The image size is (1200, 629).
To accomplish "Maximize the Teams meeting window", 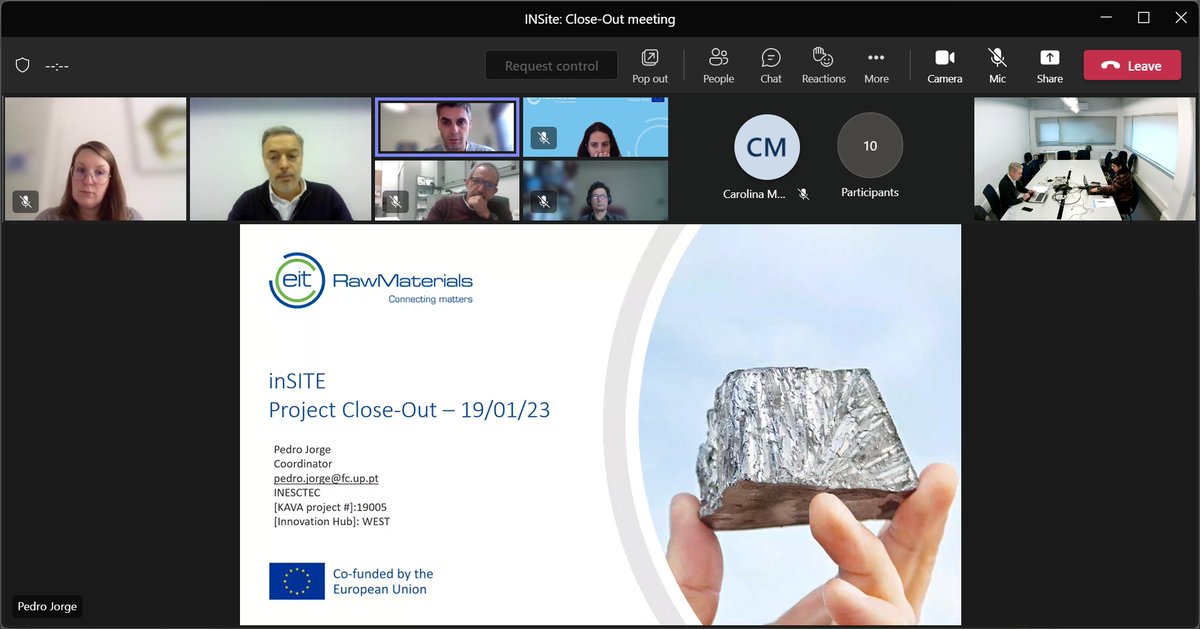I will tap(1144, 18).
